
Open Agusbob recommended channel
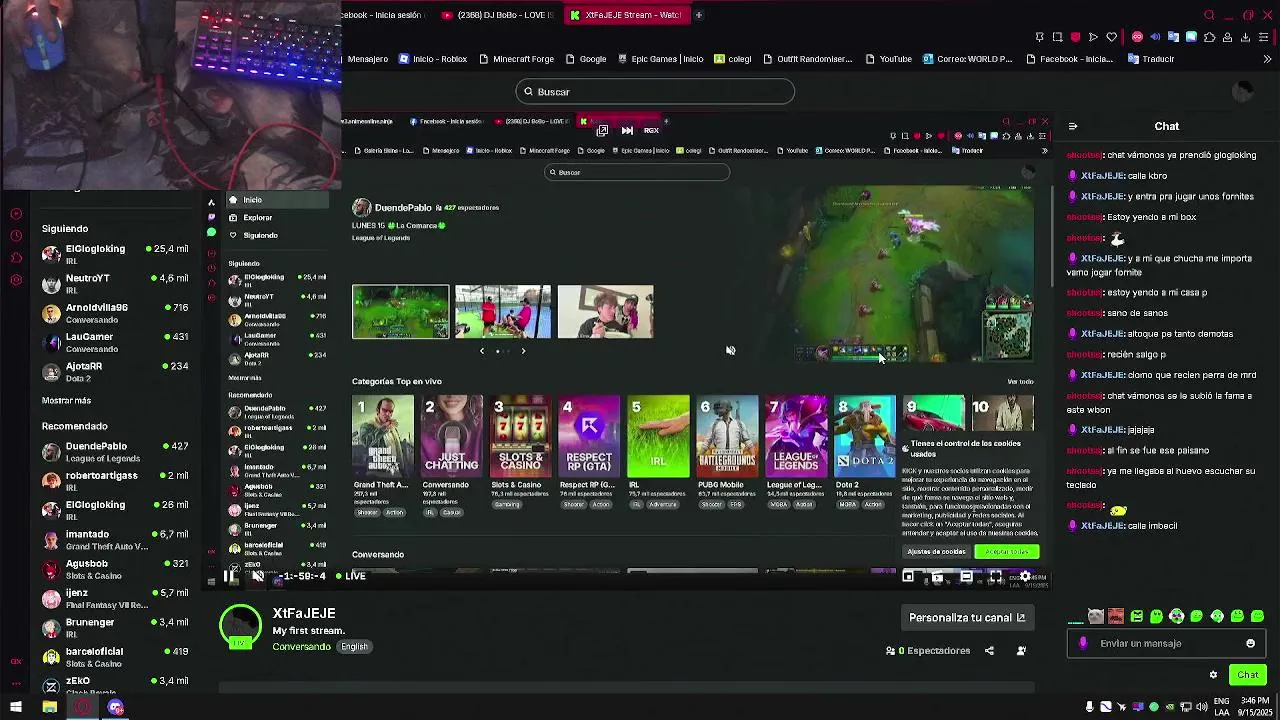click(x=114, y=569)
